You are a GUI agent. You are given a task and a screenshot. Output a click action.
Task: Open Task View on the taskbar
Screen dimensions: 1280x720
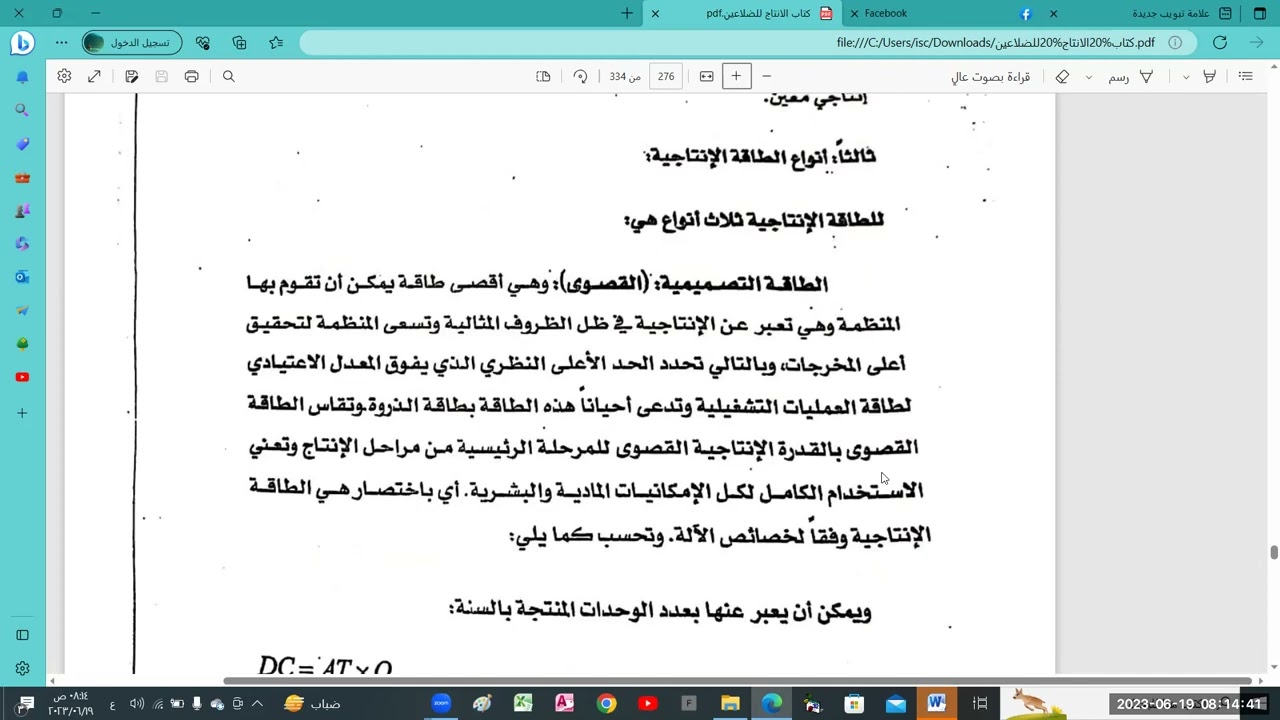(980, 704)
